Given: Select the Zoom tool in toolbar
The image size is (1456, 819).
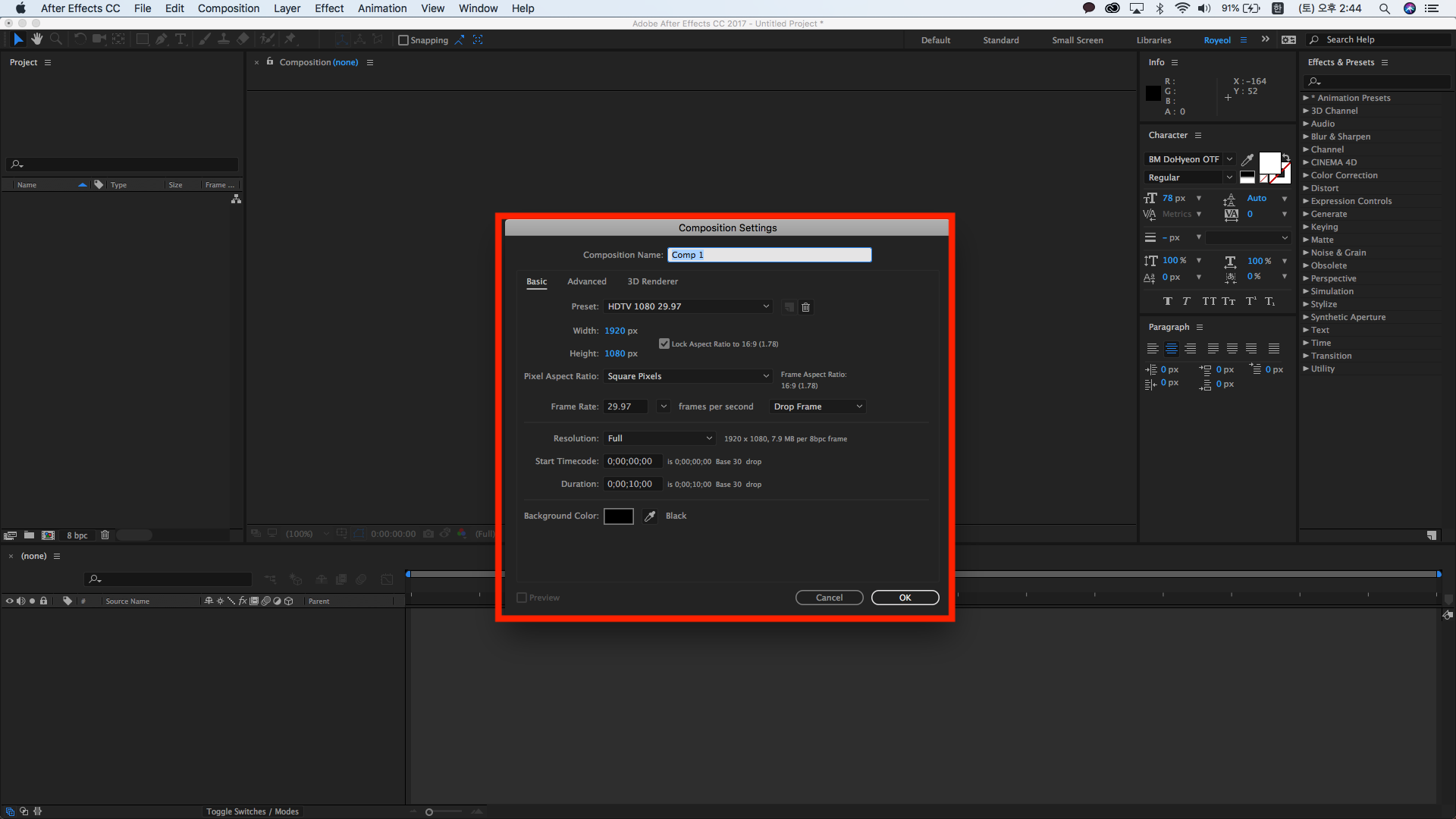Looking at the screenshot, I should click(55, 39).
